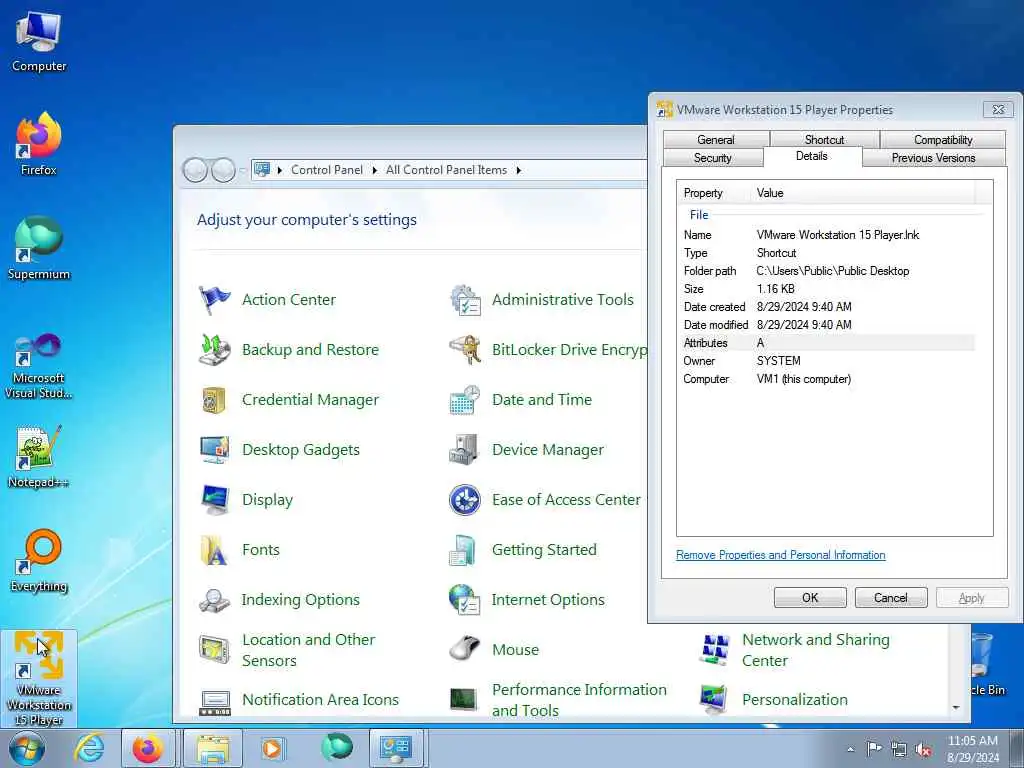Open the Device Manager link

[548, 450]
